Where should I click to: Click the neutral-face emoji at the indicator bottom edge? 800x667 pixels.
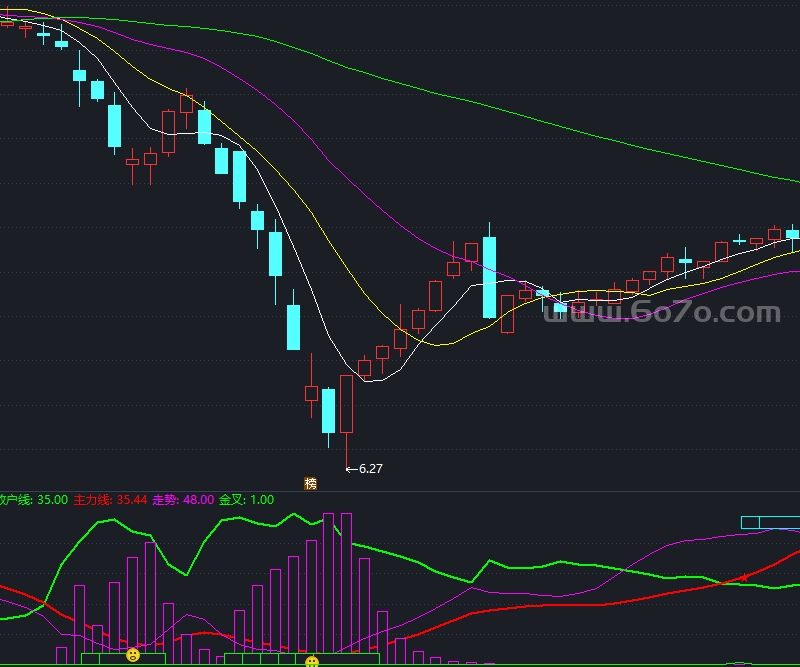312,662
